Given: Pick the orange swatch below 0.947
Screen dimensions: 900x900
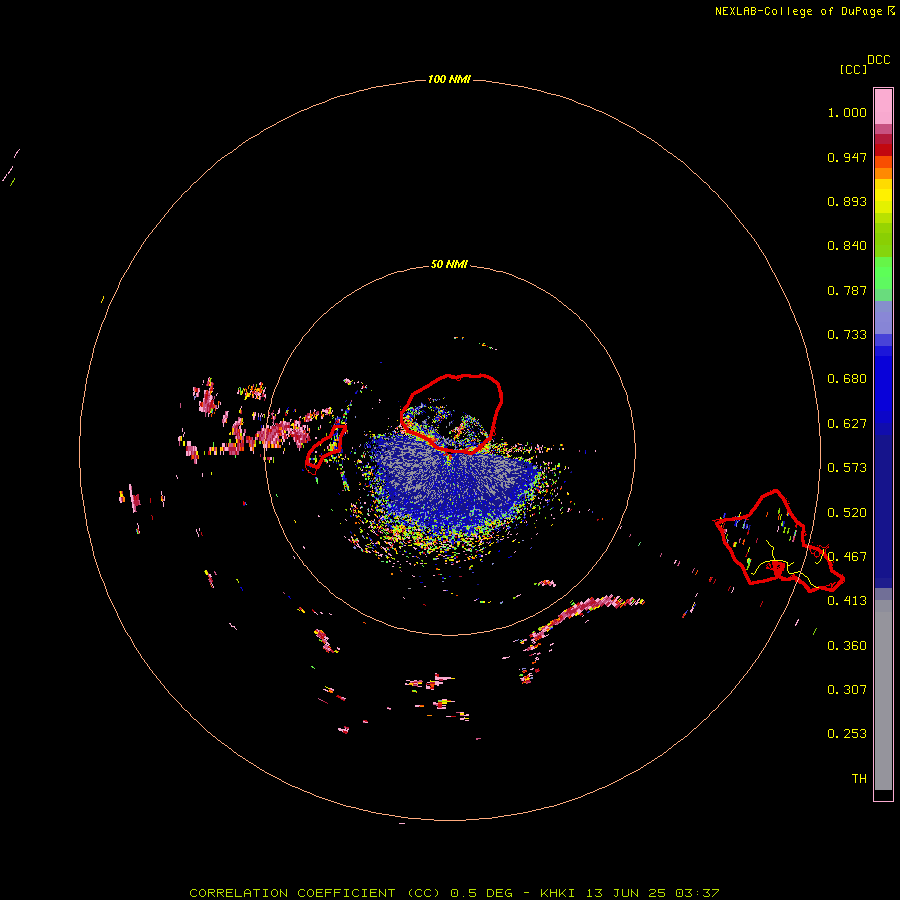Looking at the screenshot, I should pyautogui.click(x=883, y=173).
